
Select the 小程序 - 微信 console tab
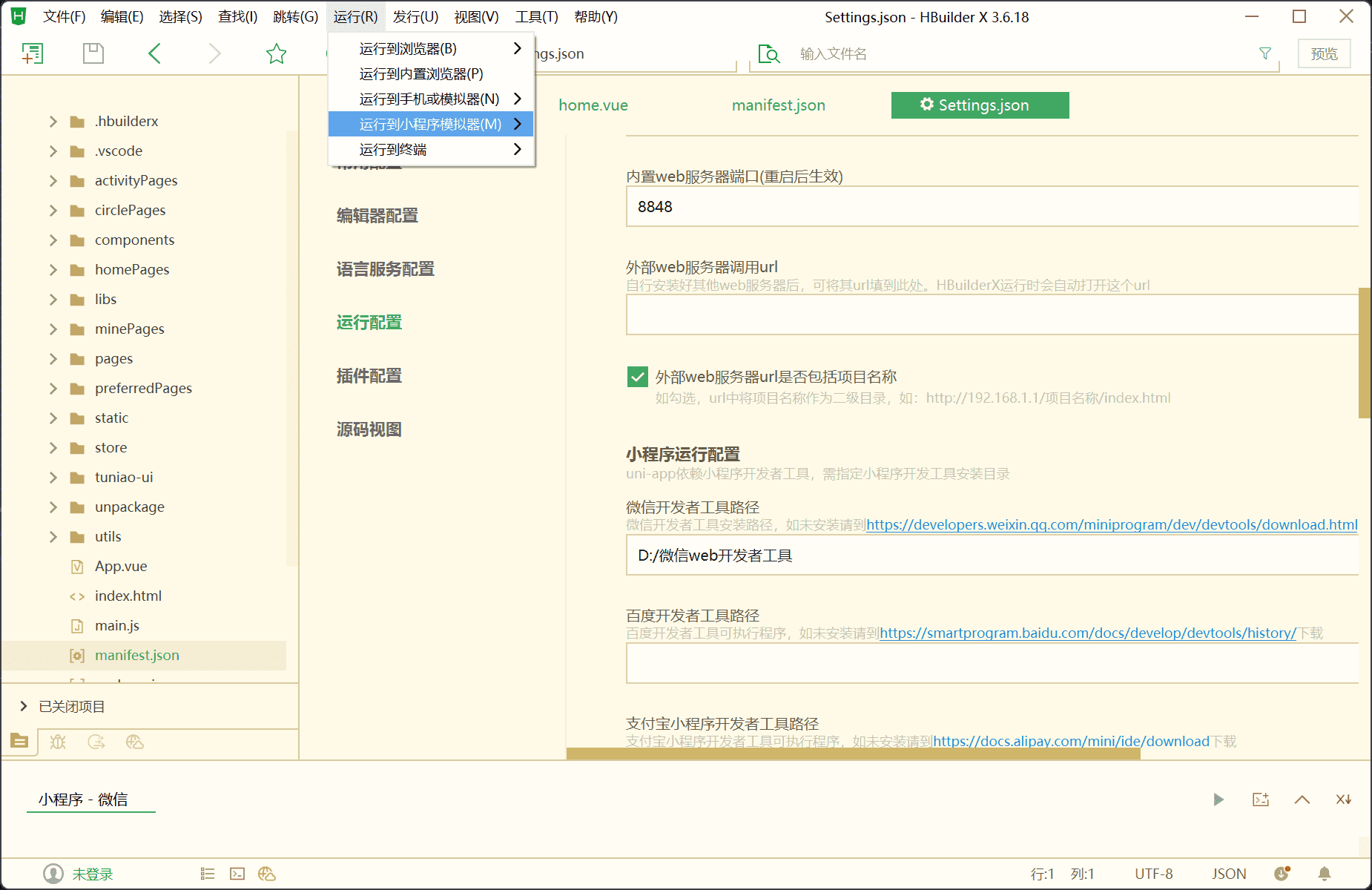coord(83,800)
